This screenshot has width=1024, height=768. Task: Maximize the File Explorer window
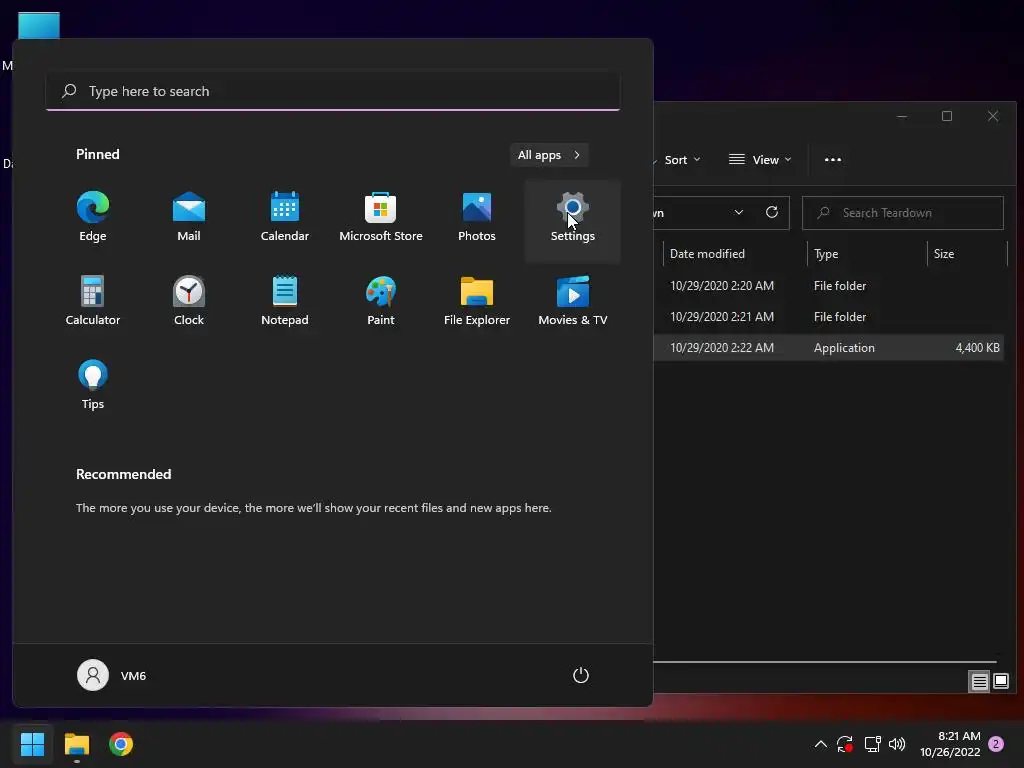[947, 116]
